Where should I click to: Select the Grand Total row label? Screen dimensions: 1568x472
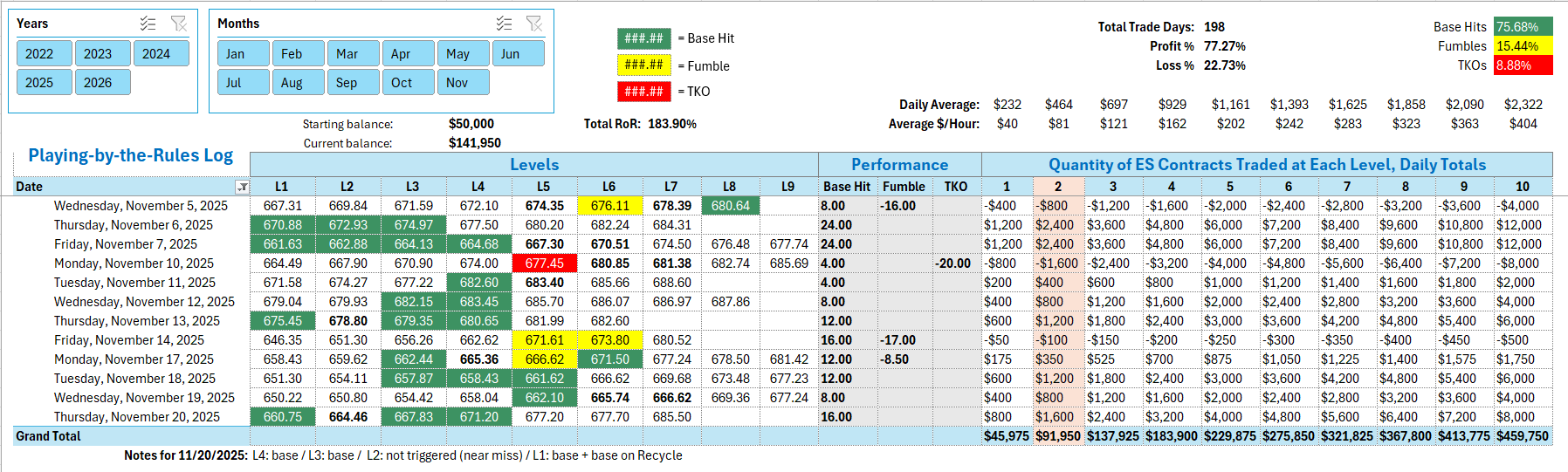[x=49, y=436]
